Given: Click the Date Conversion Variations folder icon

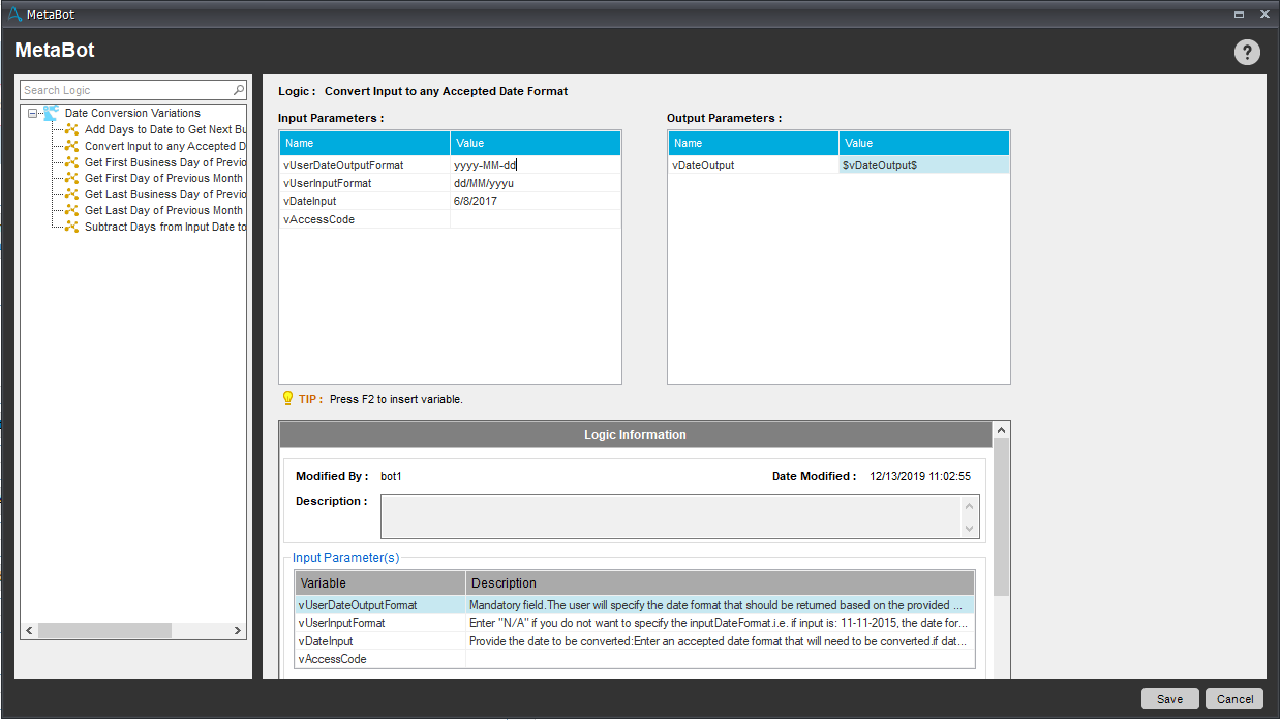Looking at the screenshot, I should coord(51,113).
